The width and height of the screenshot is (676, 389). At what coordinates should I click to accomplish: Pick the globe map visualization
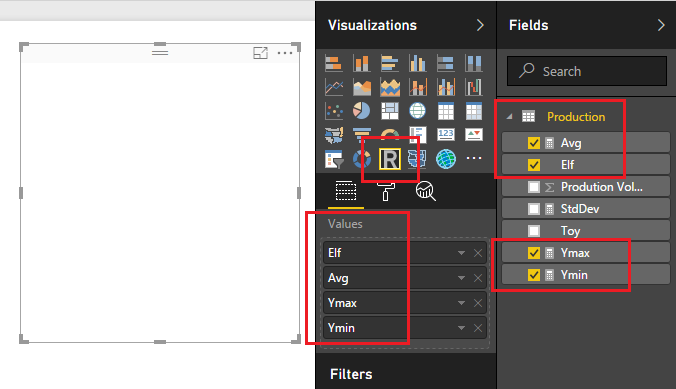(x=417, y=111)
